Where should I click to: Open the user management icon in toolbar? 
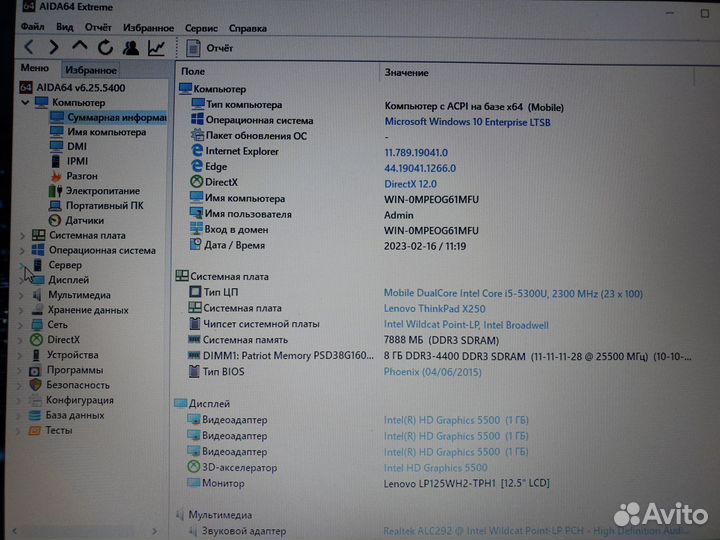pos(131,47)
